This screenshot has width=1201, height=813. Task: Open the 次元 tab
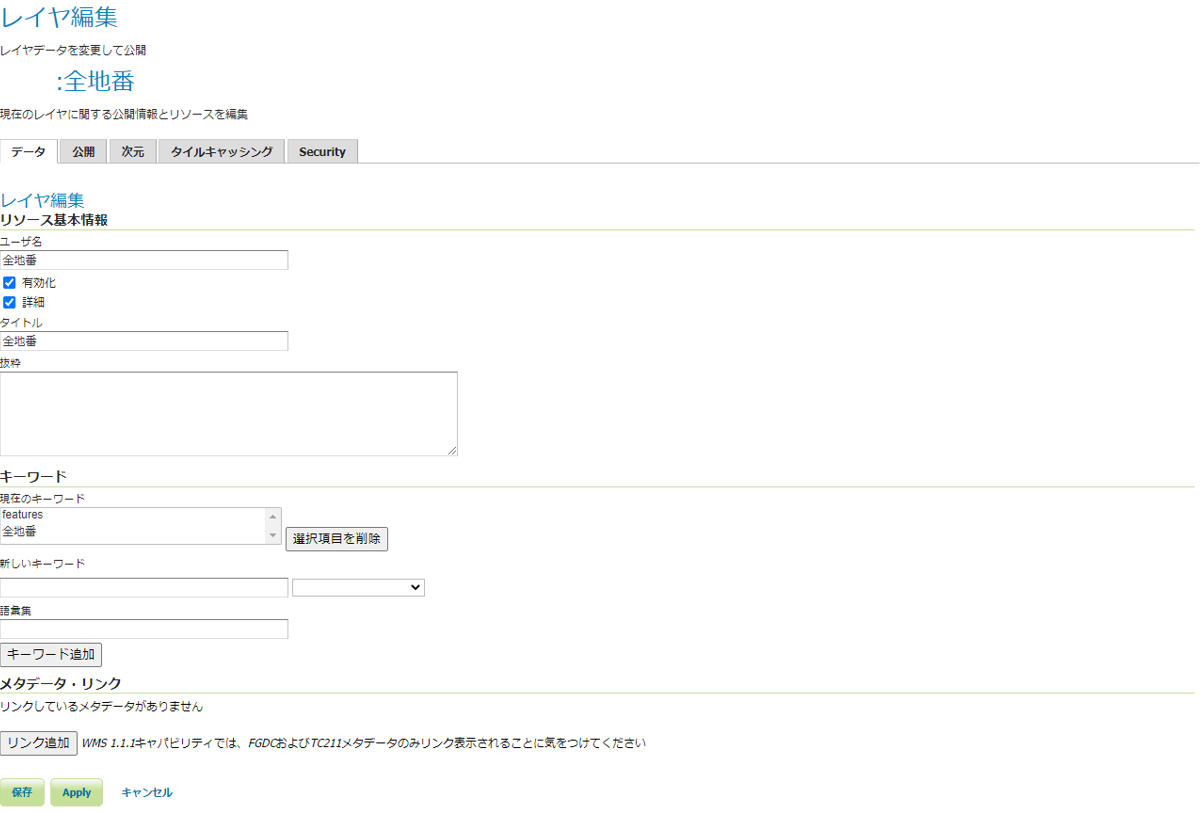133,152
